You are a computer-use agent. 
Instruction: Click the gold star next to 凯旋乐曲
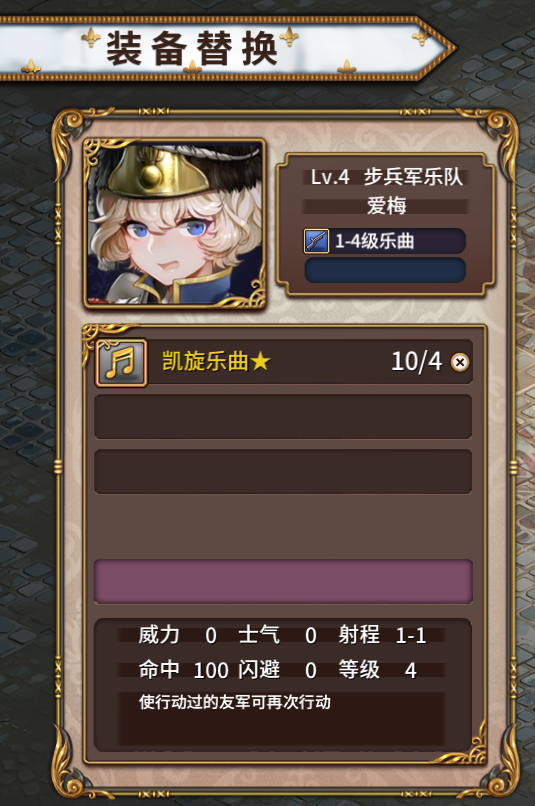coord(261,362)
